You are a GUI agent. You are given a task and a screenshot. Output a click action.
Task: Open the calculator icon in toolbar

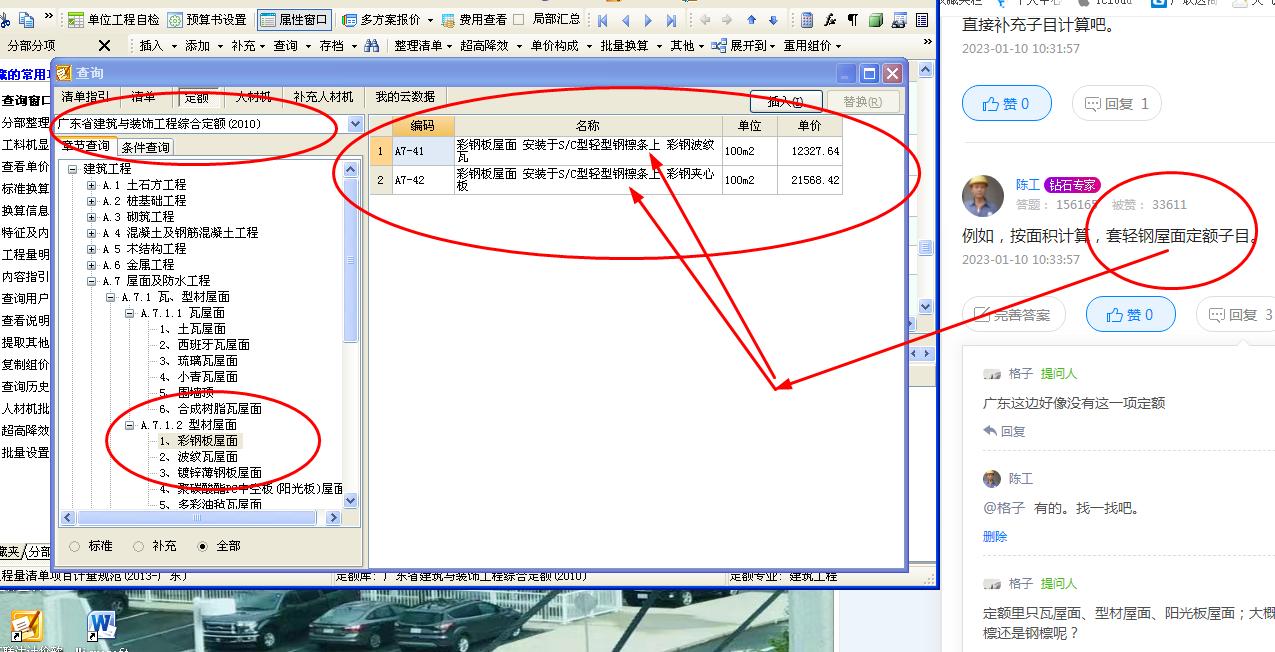807,20
